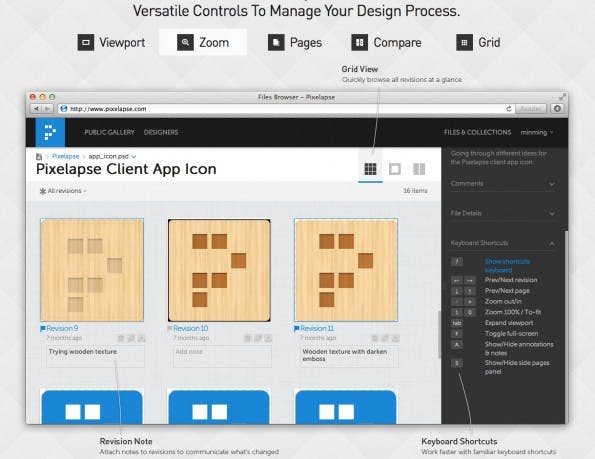Image resolution: width=595 pixels, height=459 pixels.
Task: Click the trash icon under Revision 11
Action: click(375, 338)
